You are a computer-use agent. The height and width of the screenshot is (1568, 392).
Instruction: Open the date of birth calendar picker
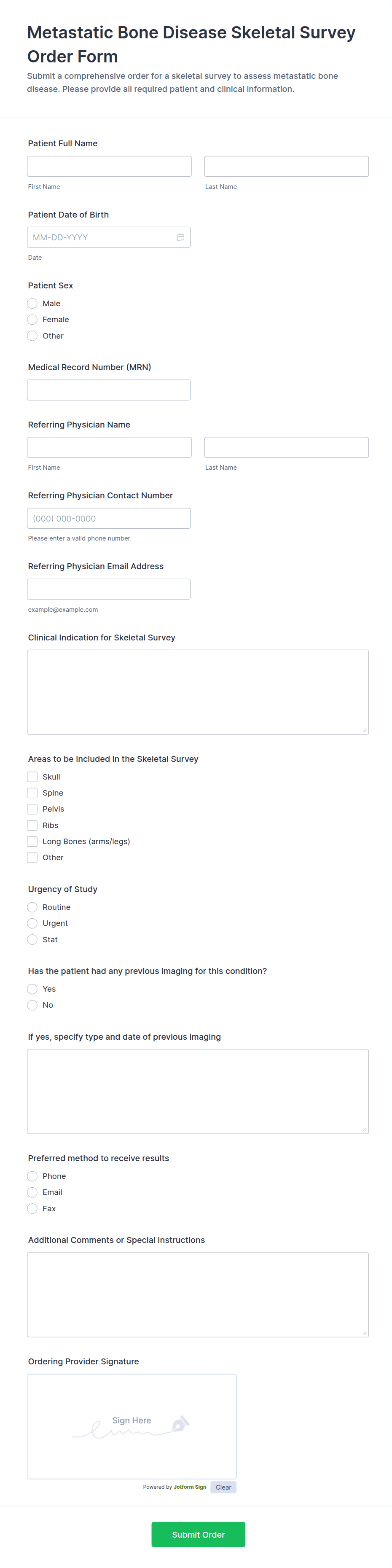181,237
